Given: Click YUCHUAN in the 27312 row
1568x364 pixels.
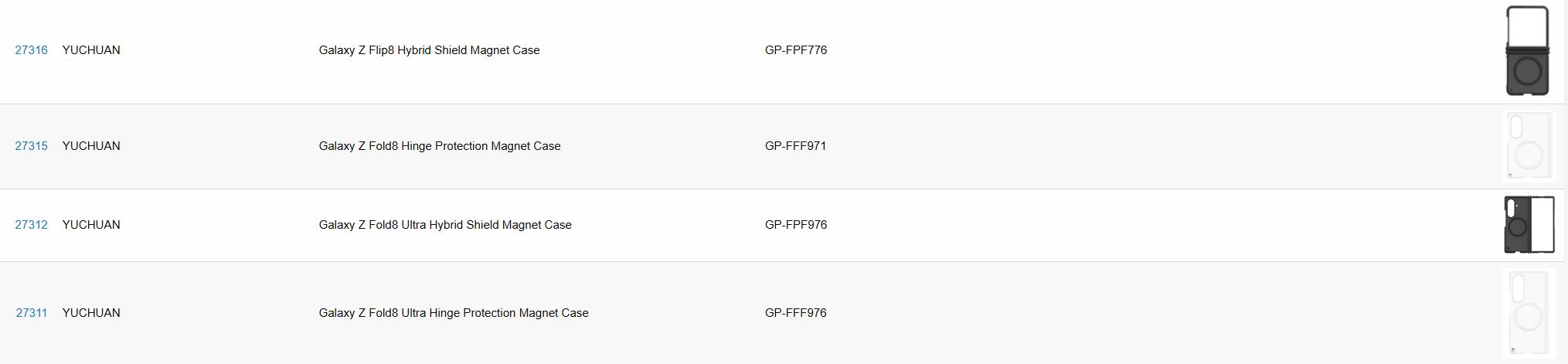Looking at the screenshot, I should pyautogui.click(x=91, y=225).
